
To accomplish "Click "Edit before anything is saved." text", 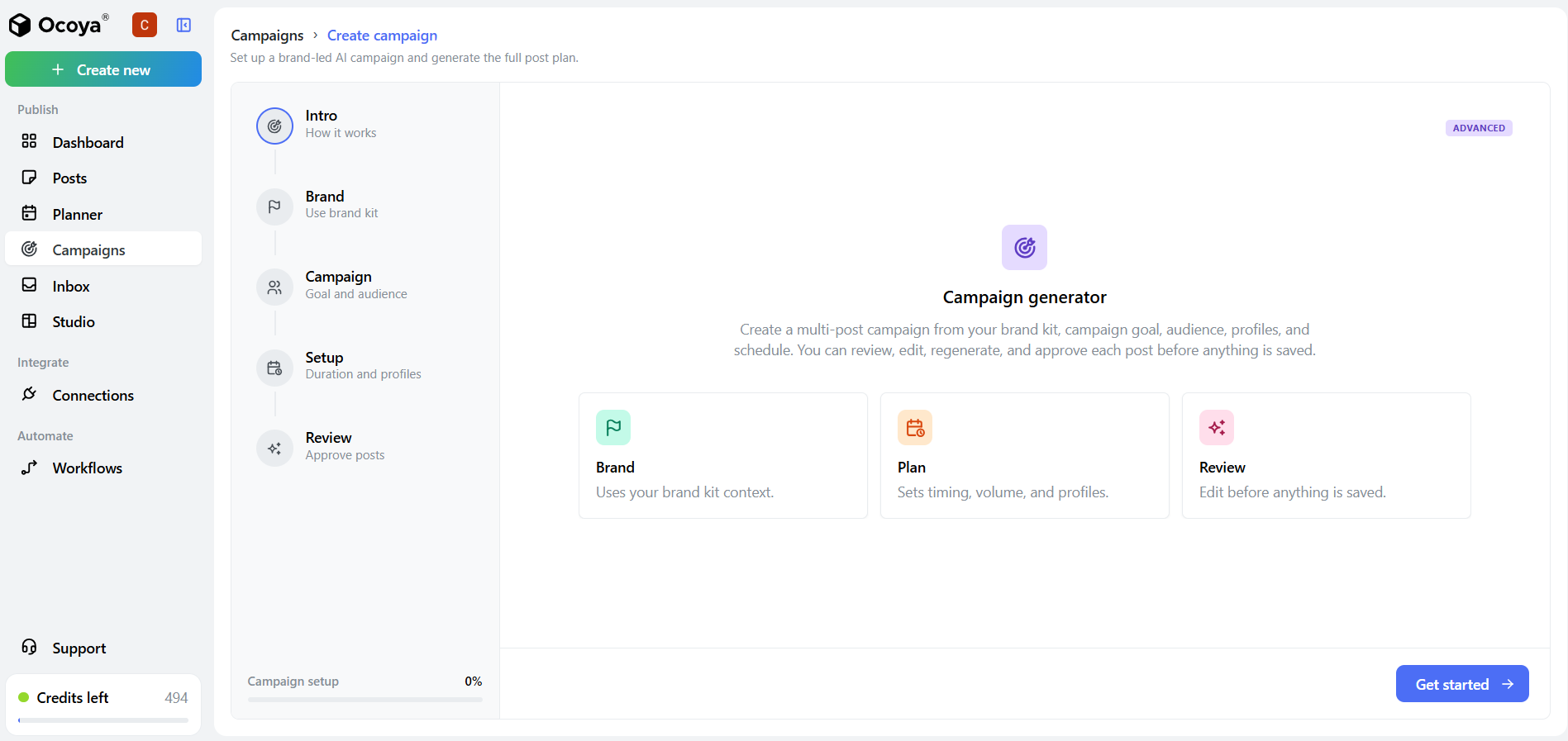I will point(1292,492).
